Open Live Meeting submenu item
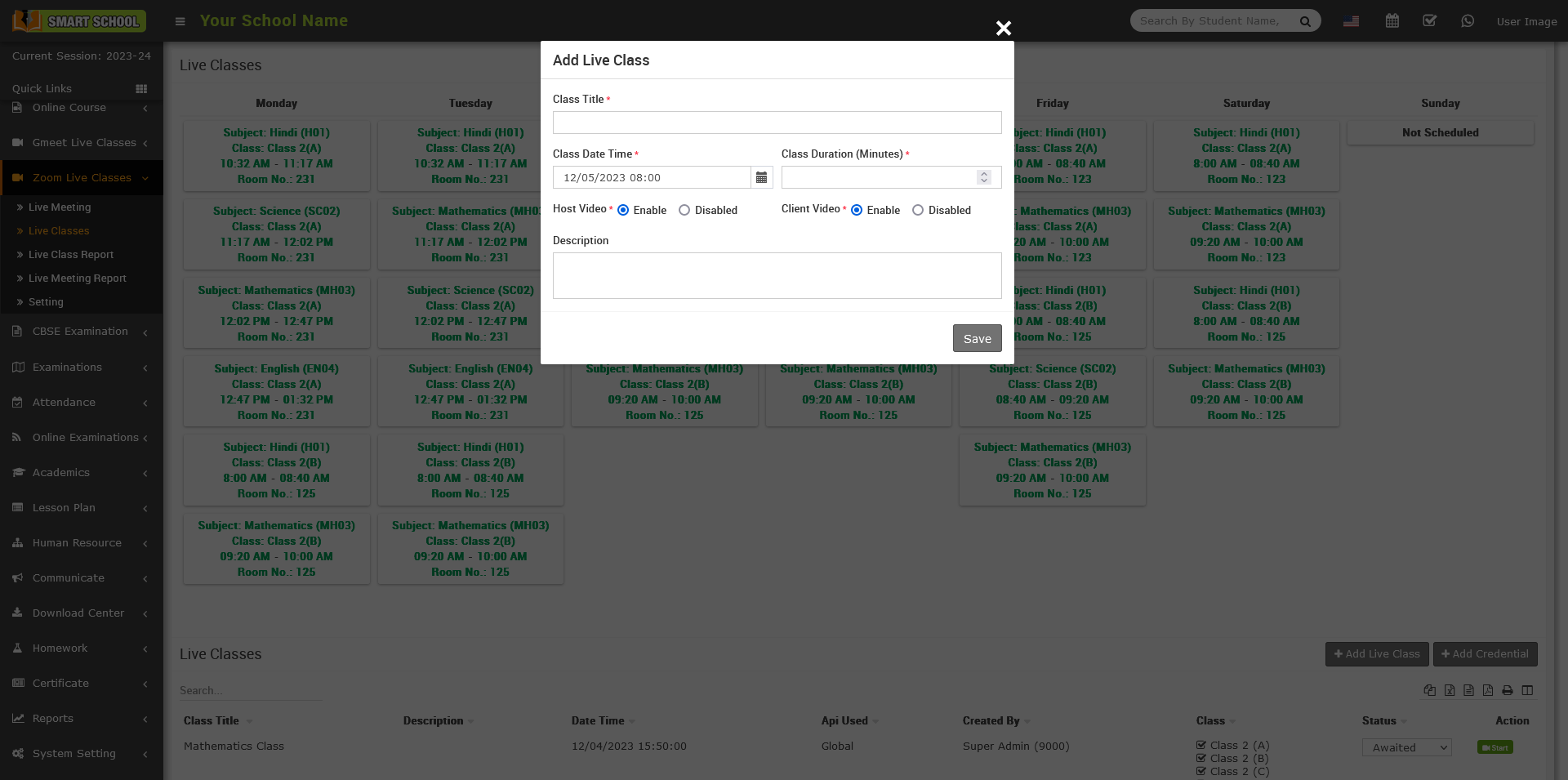This screenshot has height=780, width=1568. click(x=60, y=207)
